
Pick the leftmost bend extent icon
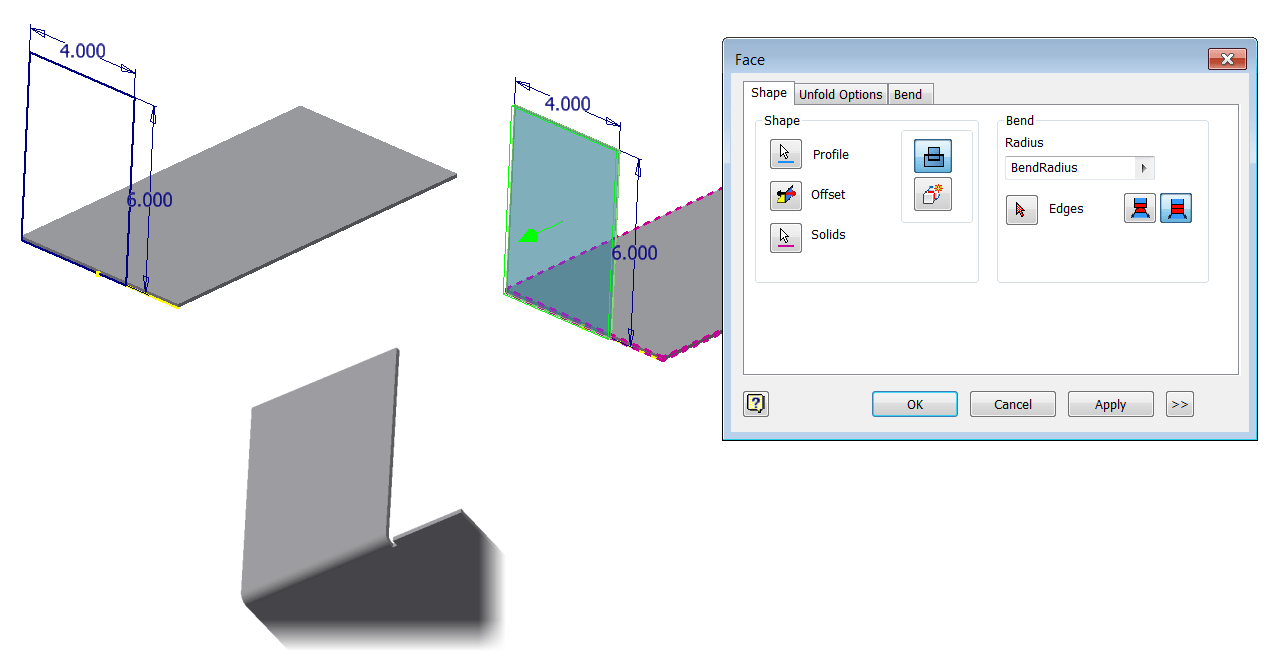click(1139, 208)
